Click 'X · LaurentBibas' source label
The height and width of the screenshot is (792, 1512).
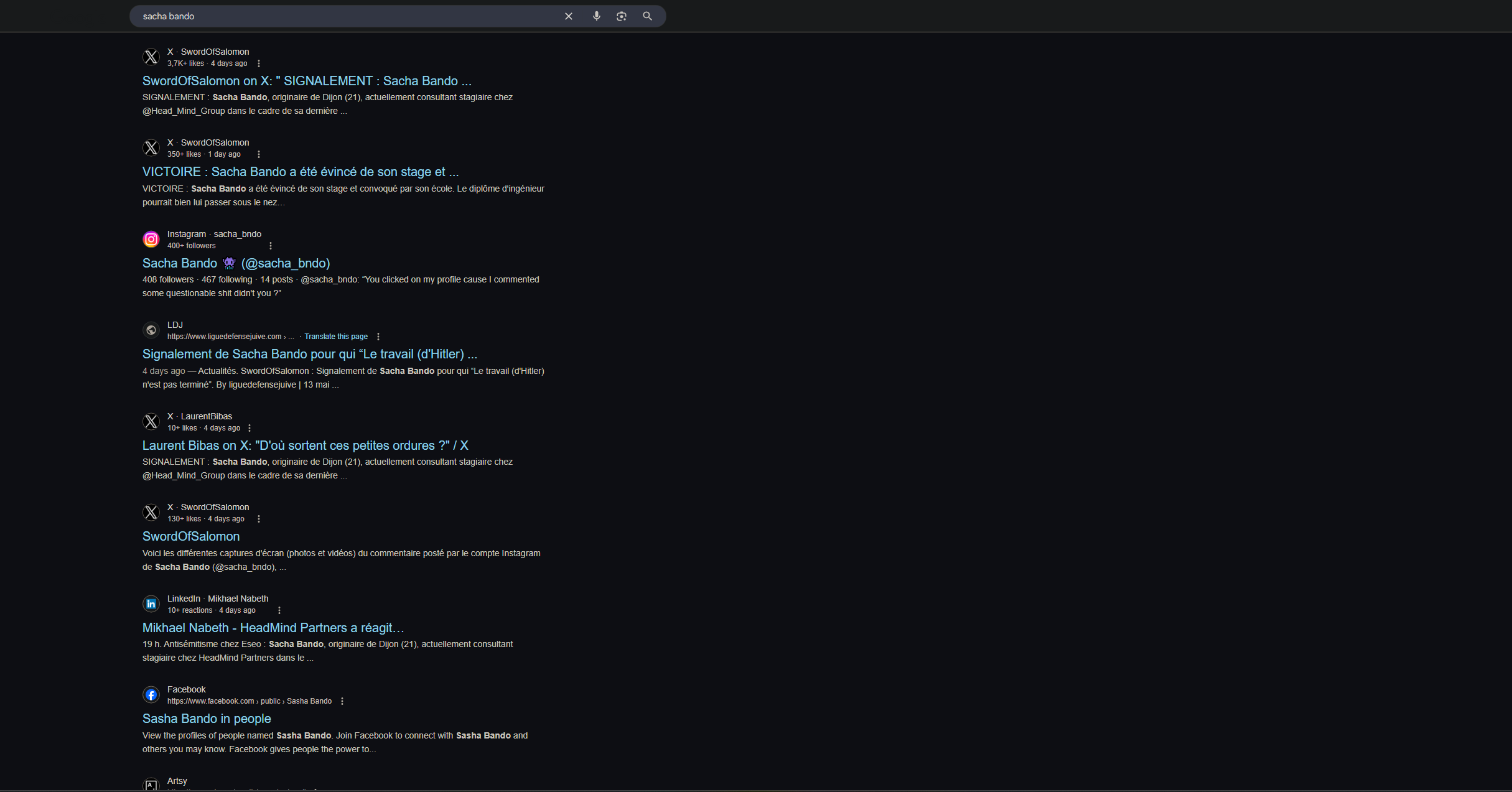click(x=200, y=416)
